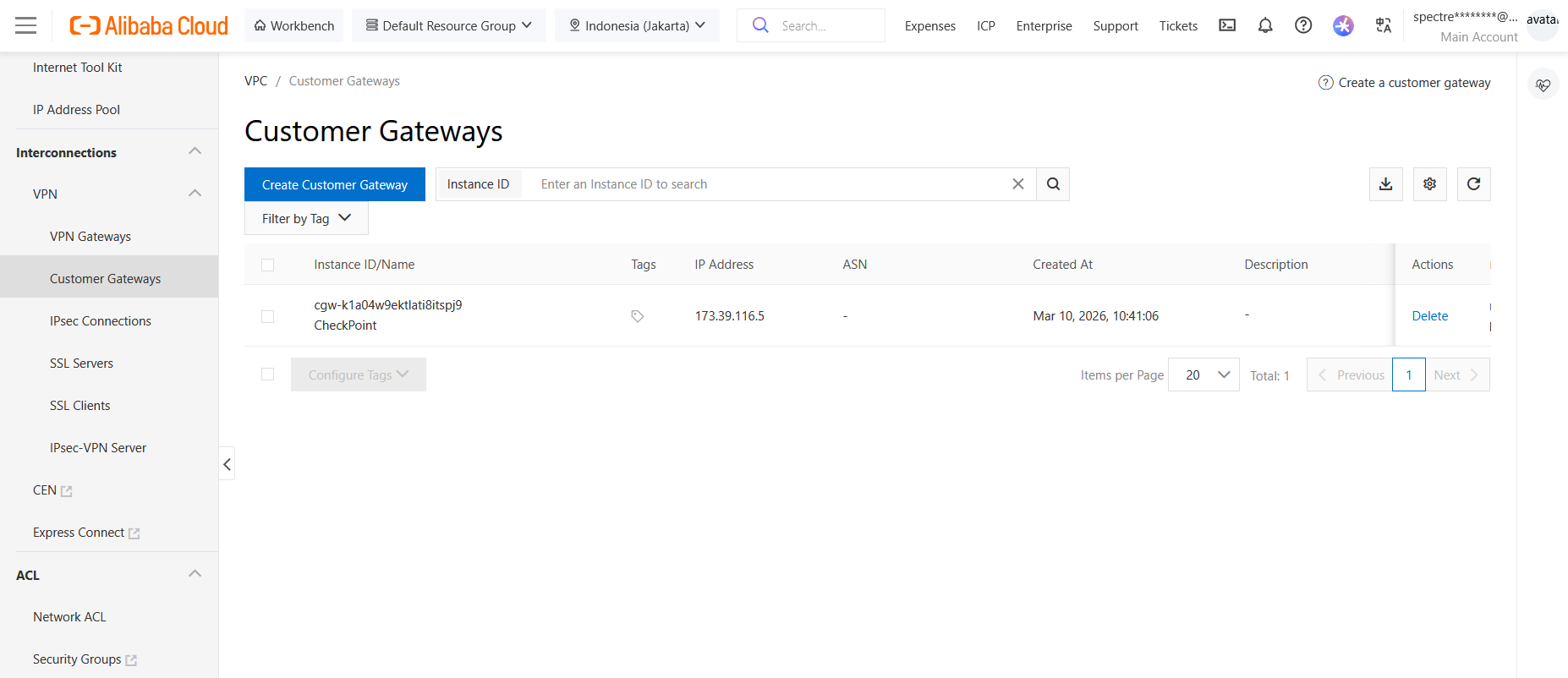Refresh the customer gateways list
This screenshot has width=1568, height=678.
[x=1473, y=184]
